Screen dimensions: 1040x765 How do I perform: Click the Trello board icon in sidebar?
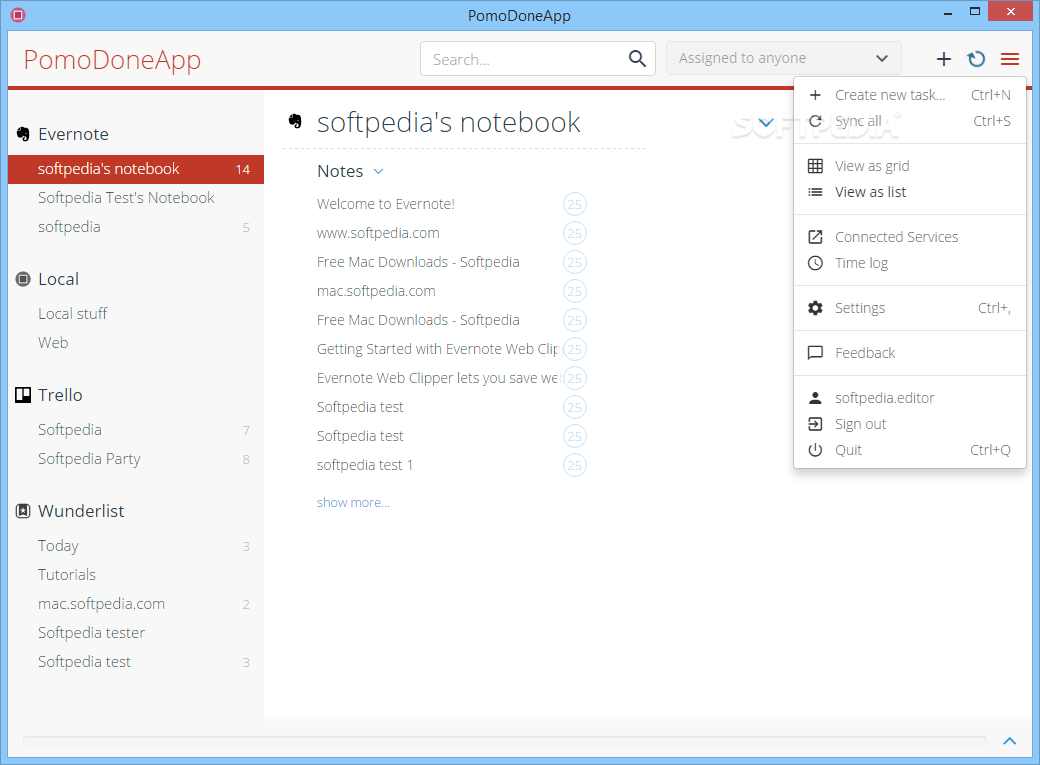click(x=23, y=395)
